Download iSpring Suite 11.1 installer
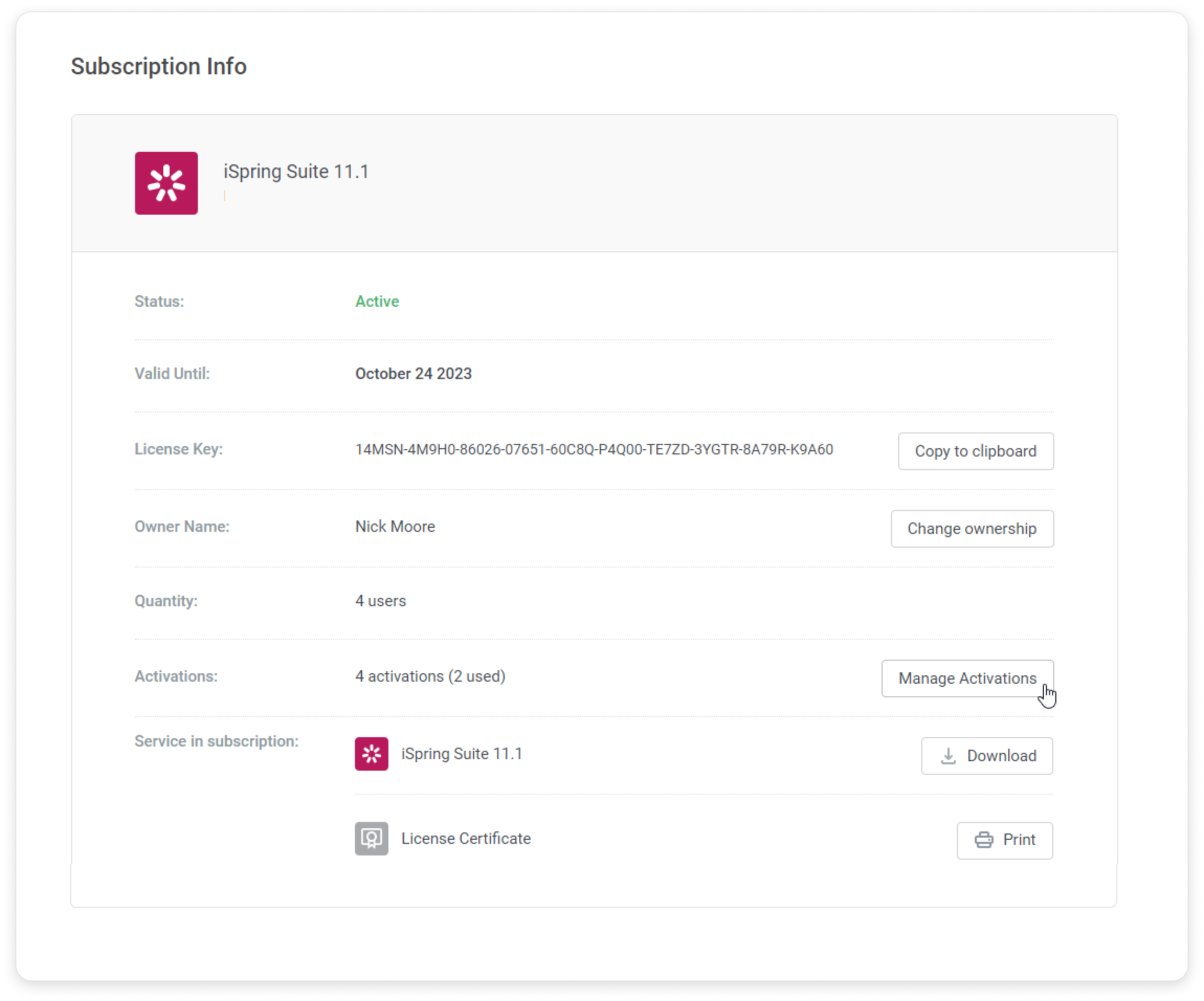Screen dimensions: 1204x1001 pos(987,755)
